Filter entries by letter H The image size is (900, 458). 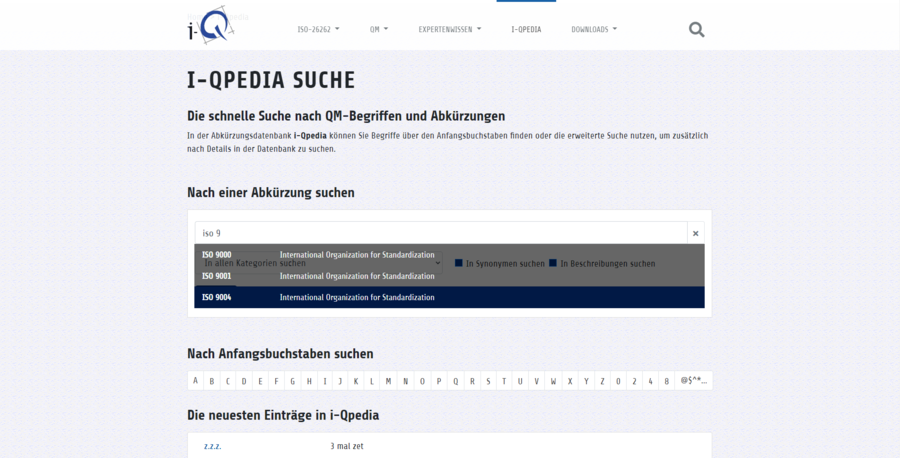pos(309,381)
